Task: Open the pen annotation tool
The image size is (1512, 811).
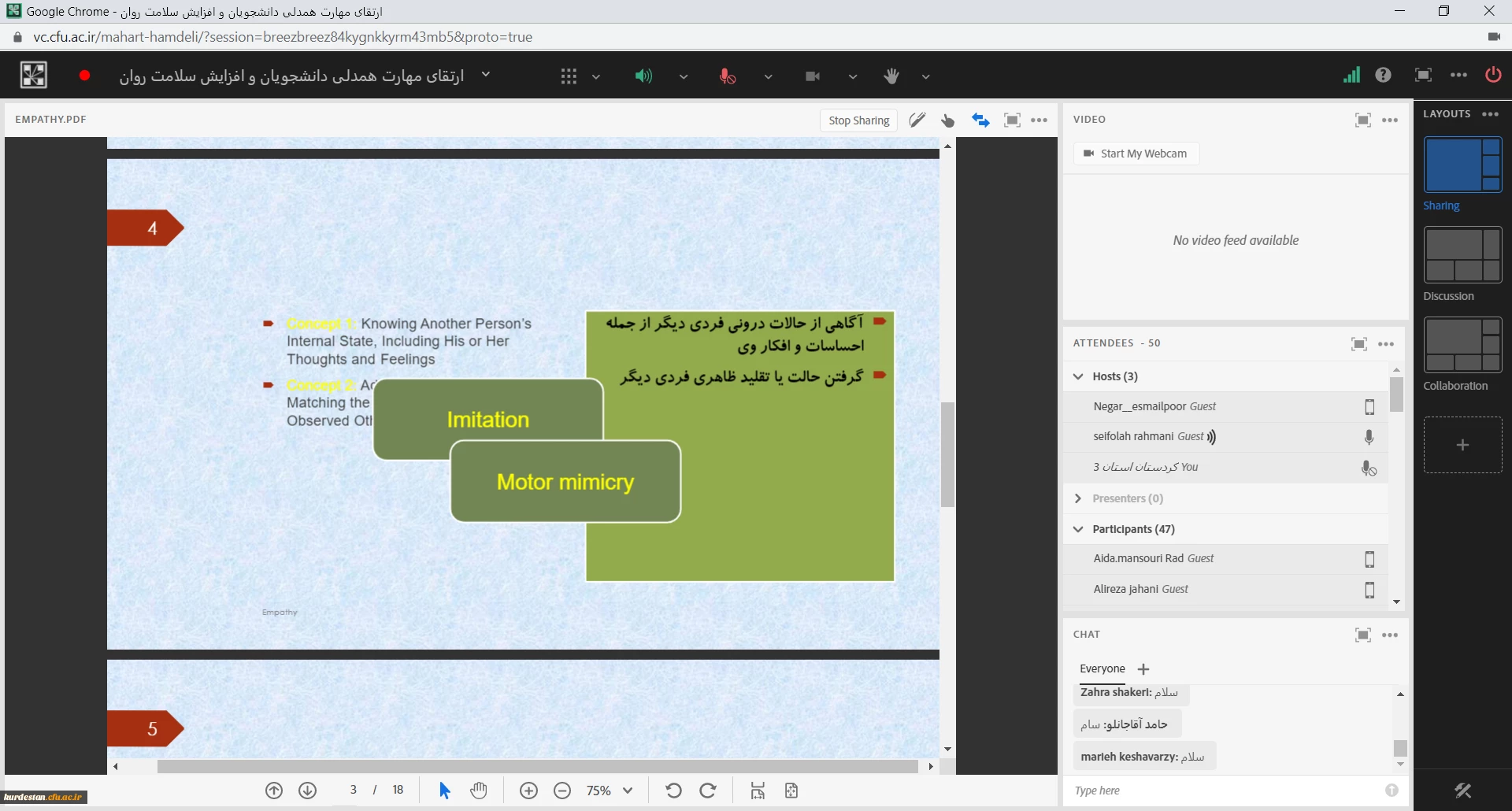Action: pos(917,120)
